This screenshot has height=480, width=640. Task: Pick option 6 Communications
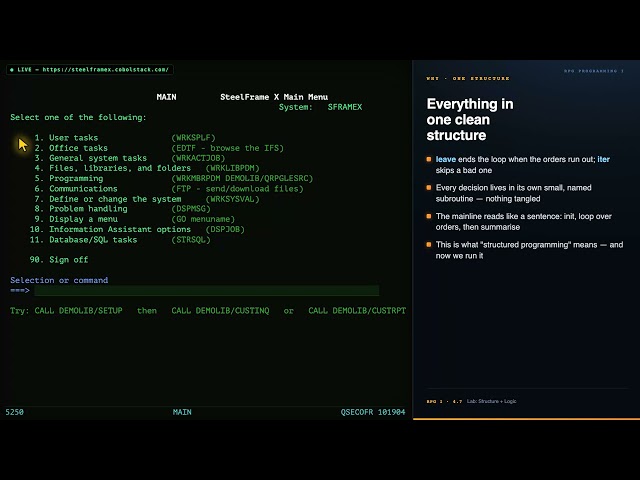point(76,189)
